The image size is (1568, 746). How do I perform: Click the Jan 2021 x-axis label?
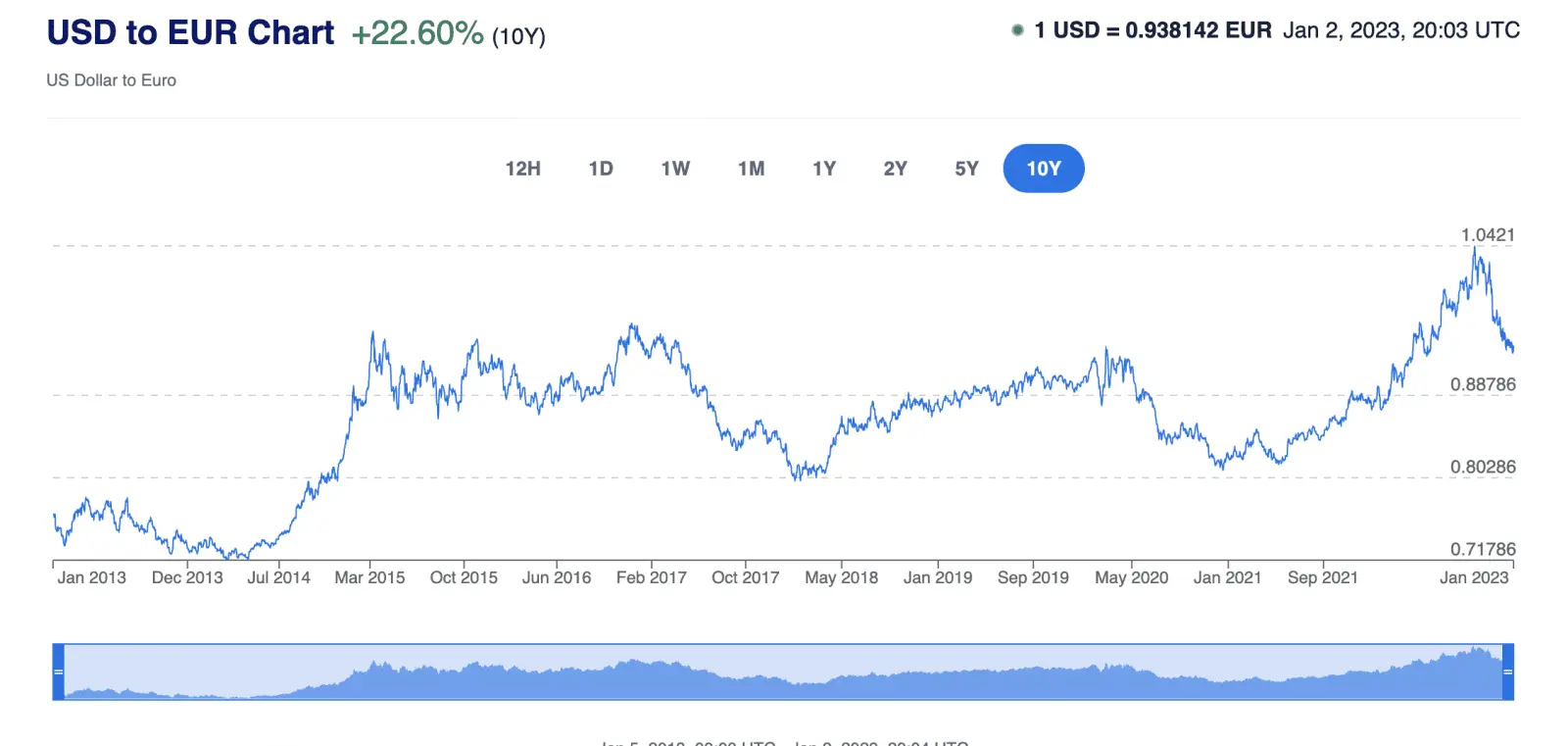(x=1227, y=577)
